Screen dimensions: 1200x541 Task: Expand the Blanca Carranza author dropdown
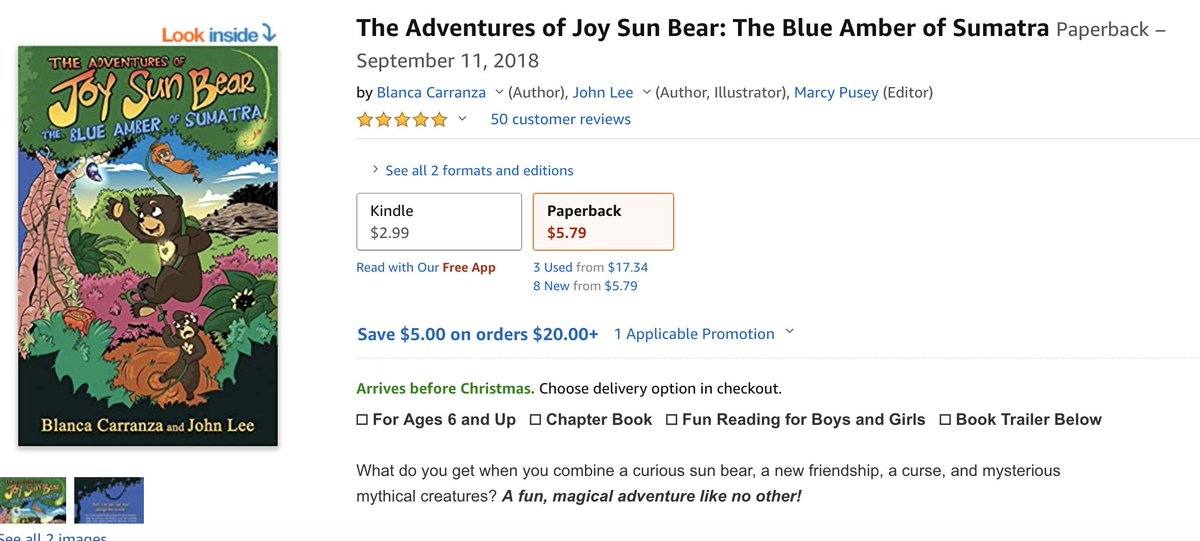[x=498, y=92]
